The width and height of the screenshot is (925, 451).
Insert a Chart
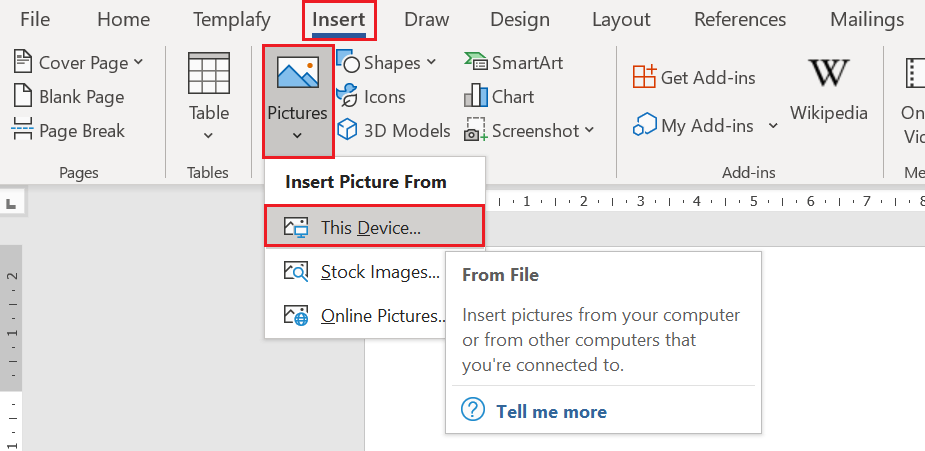[x=500, y=97]
